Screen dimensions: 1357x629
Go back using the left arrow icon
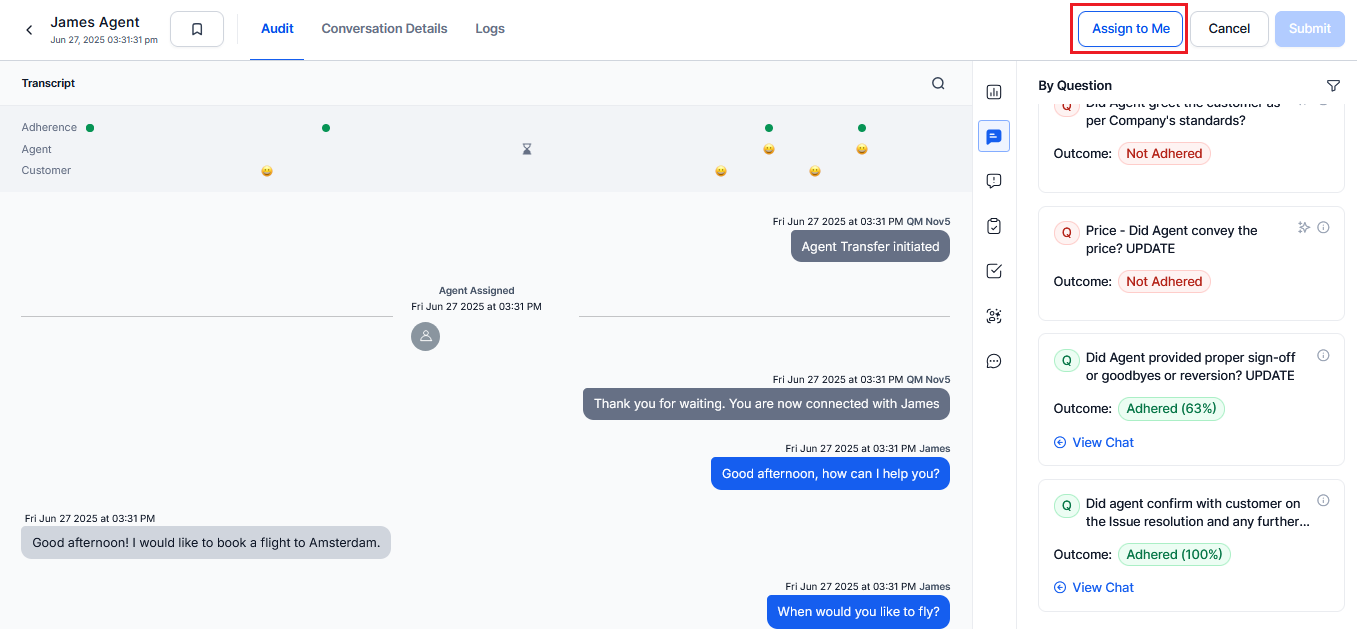pyautogui.click(x=29, y=30)
